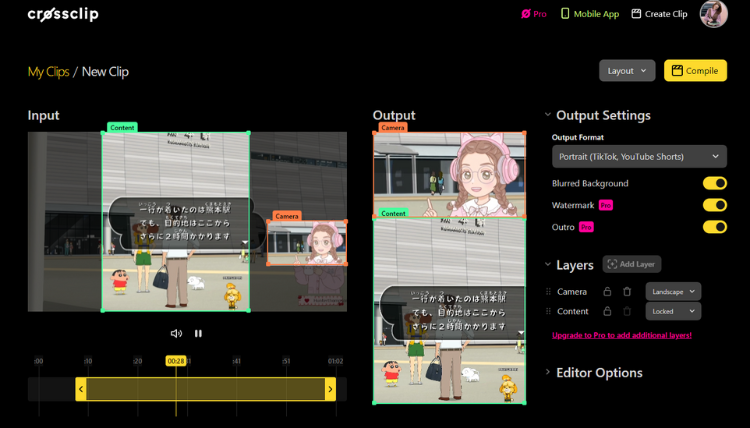Click the Pro badge beside Outro
Screen dimensions: 750x428
(x=586, y=227)
